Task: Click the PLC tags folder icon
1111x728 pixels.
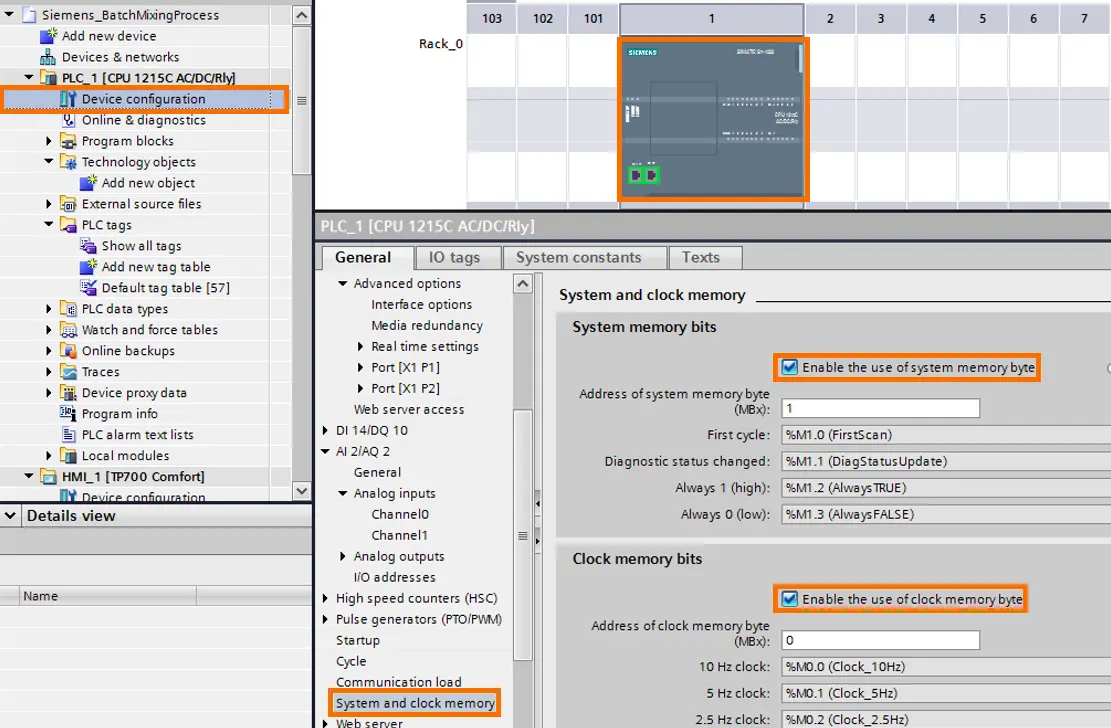Action: [x=68, y=225]
